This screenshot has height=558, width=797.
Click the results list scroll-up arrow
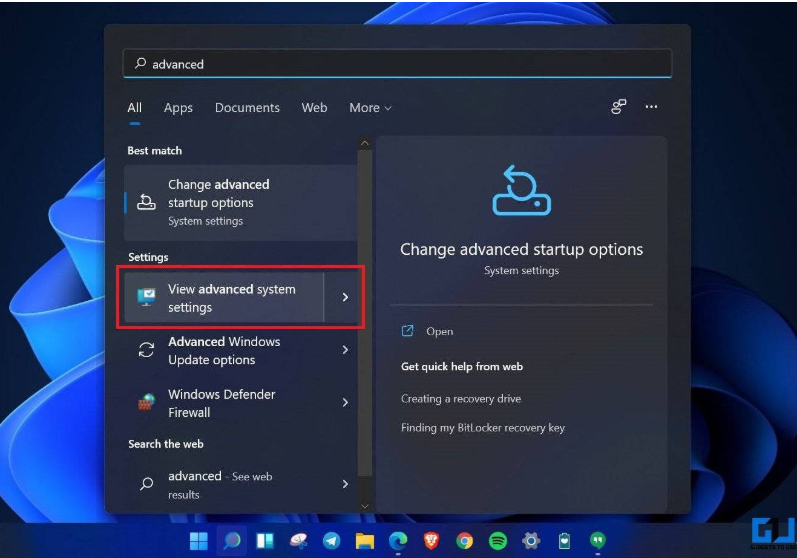pos(364,144)
